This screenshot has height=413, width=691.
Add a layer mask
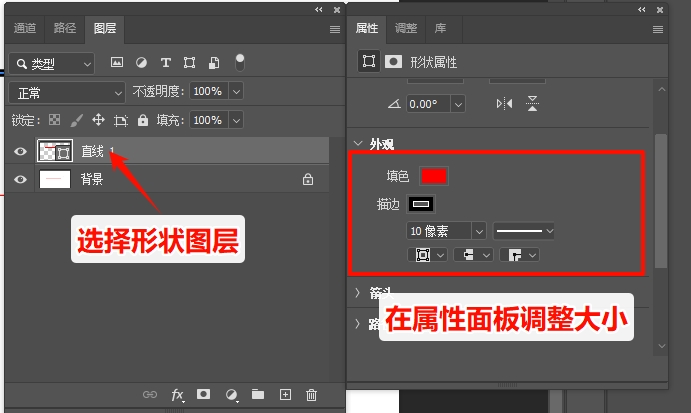[x=203, y=394]
